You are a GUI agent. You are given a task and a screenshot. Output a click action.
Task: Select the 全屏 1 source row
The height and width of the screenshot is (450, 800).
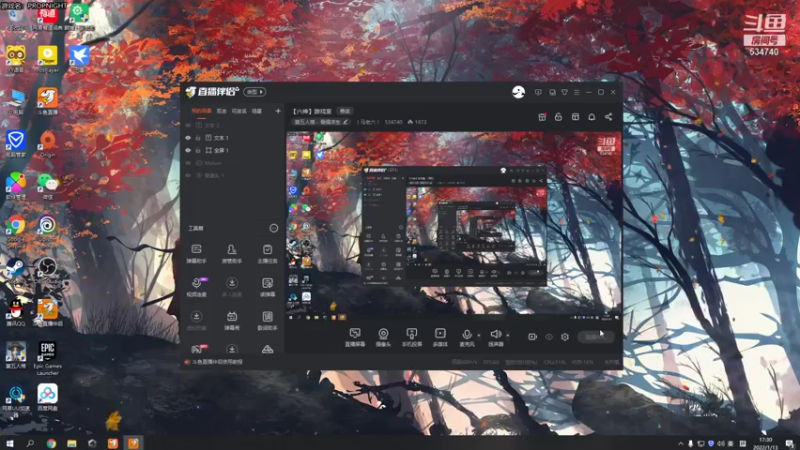[x=233, y=151]
